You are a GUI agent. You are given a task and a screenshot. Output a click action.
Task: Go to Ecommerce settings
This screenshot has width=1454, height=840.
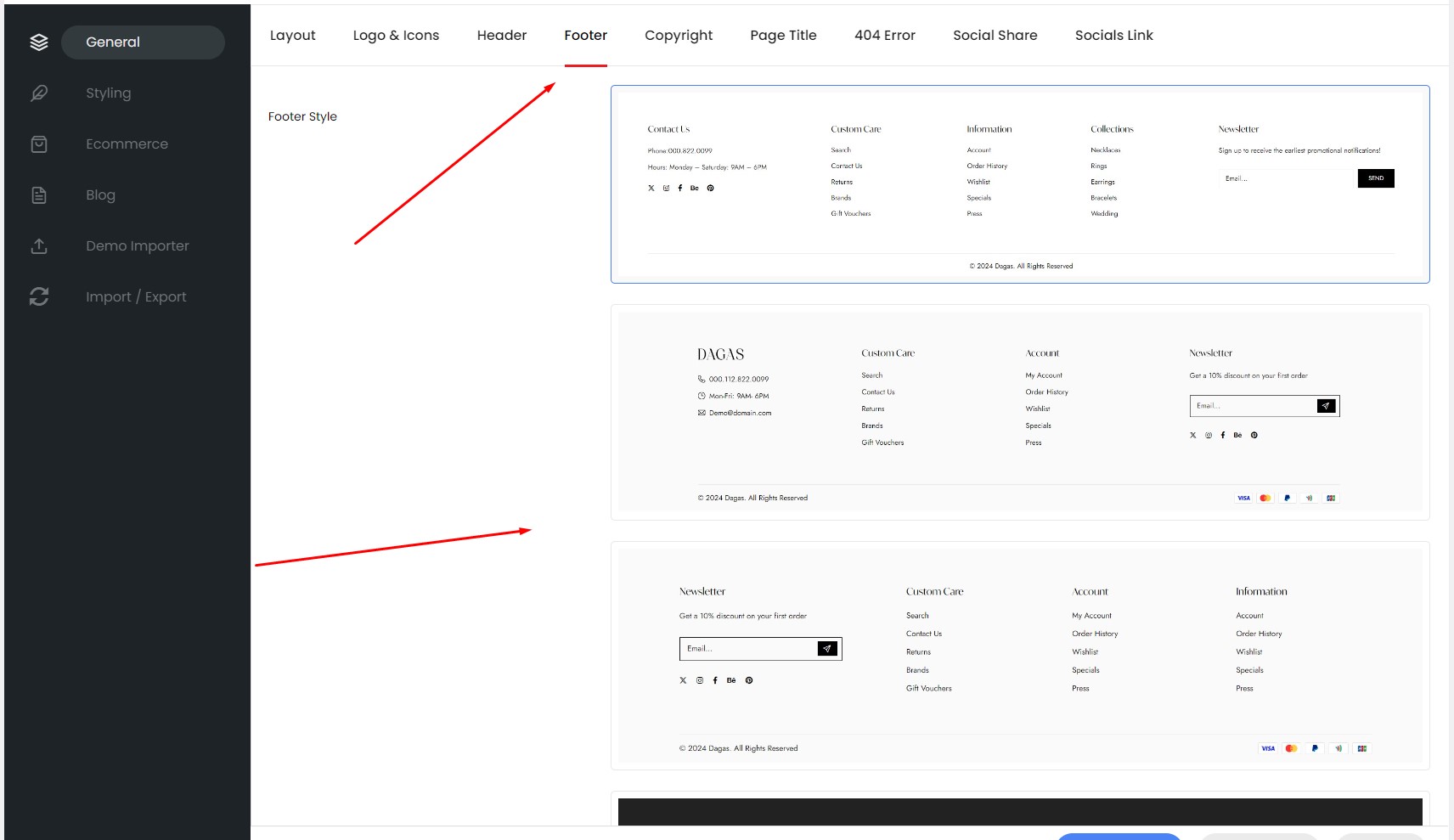[x=127, y=144]
